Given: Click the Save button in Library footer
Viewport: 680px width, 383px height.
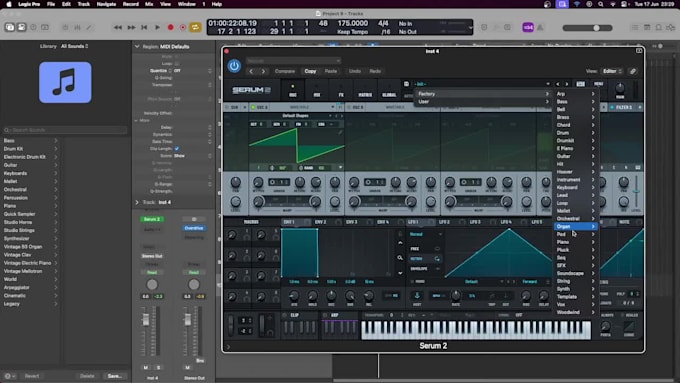Looking at the screenshot, I should click(x=114, y=376).
